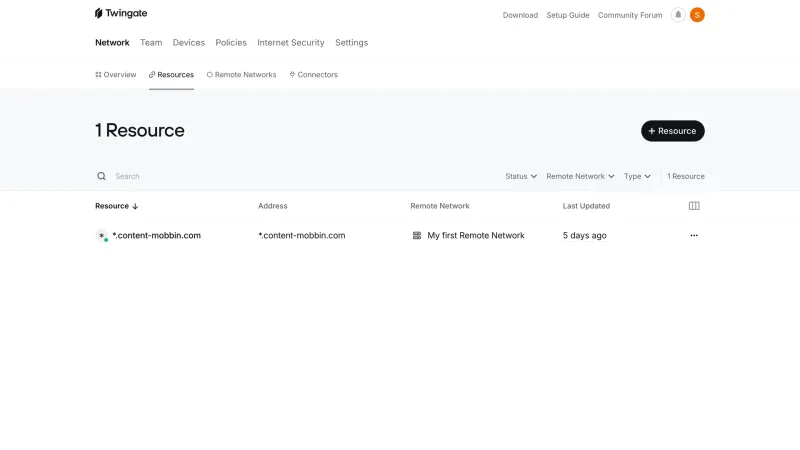Open the notifications bell
Viewport: 800px width, 450px height.
pos(678,15)
